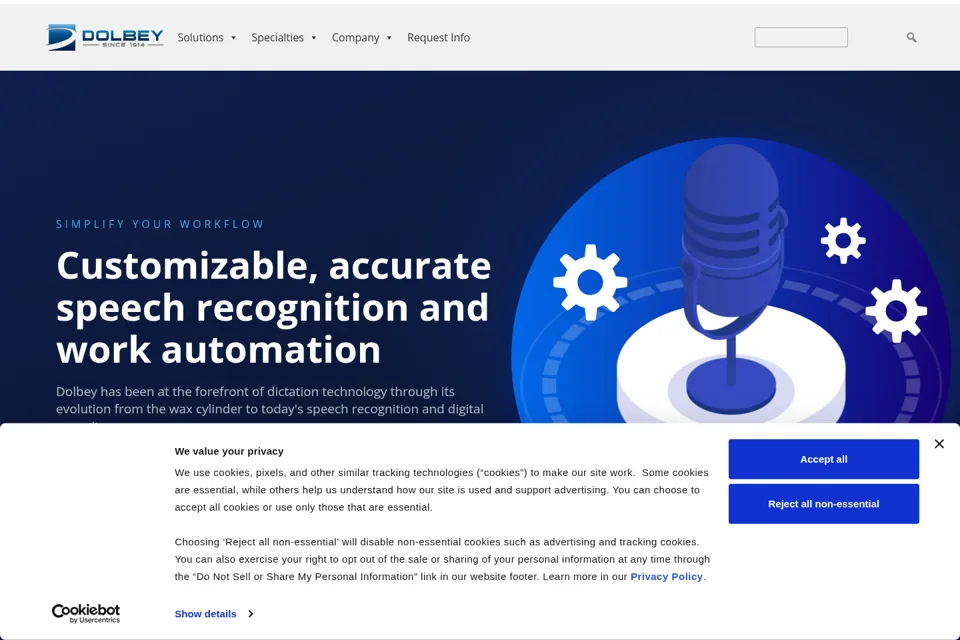
Task: Click the Show details link
Action: 205,614
